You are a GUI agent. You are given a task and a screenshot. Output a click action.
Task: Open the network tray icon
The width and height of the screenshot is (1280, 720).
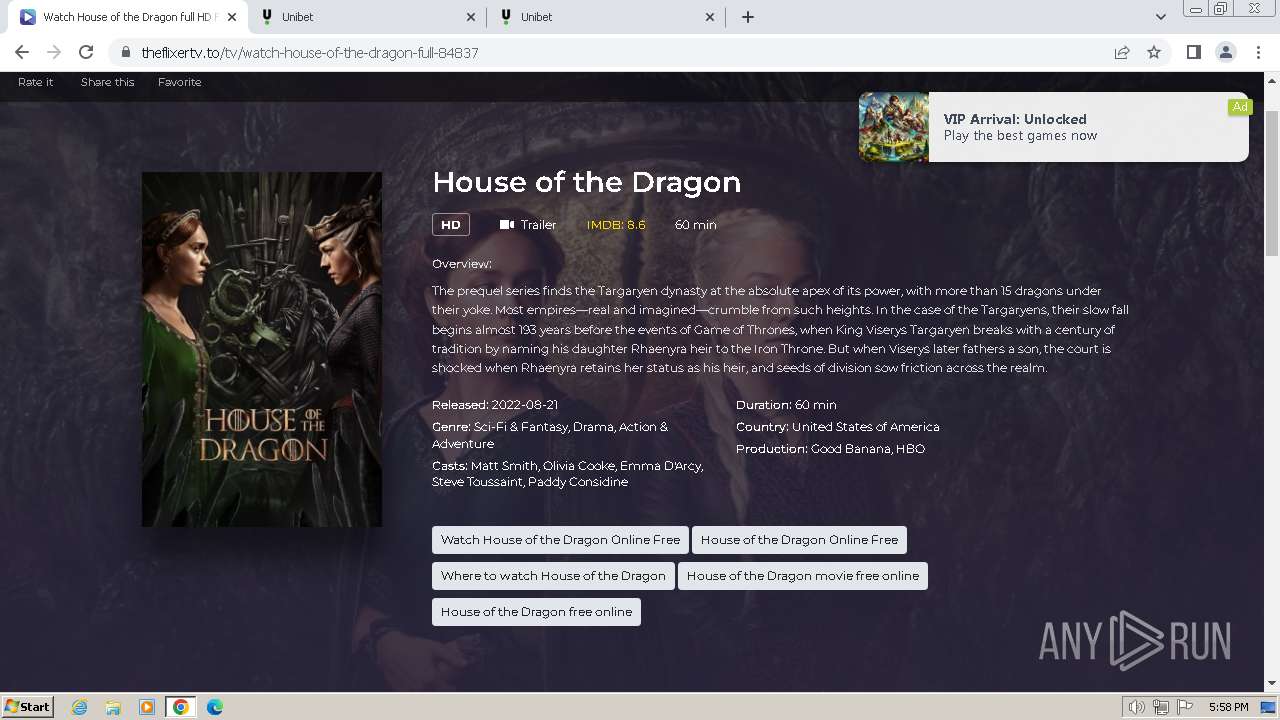(1161, 707)
